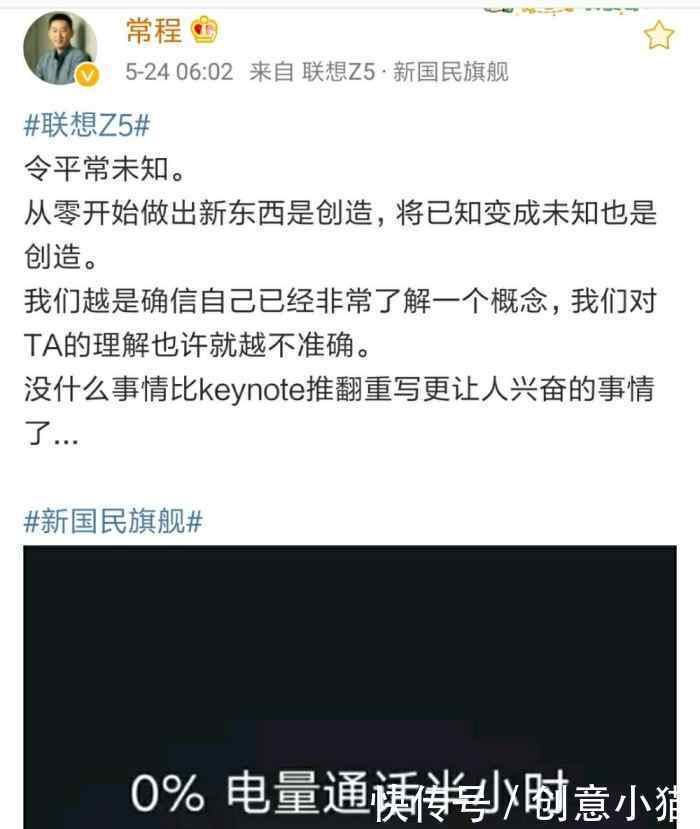The width and height of the screenshot is (700, 829).
Task: Tap the 来自 label before the device name
Action: (272, 72)
